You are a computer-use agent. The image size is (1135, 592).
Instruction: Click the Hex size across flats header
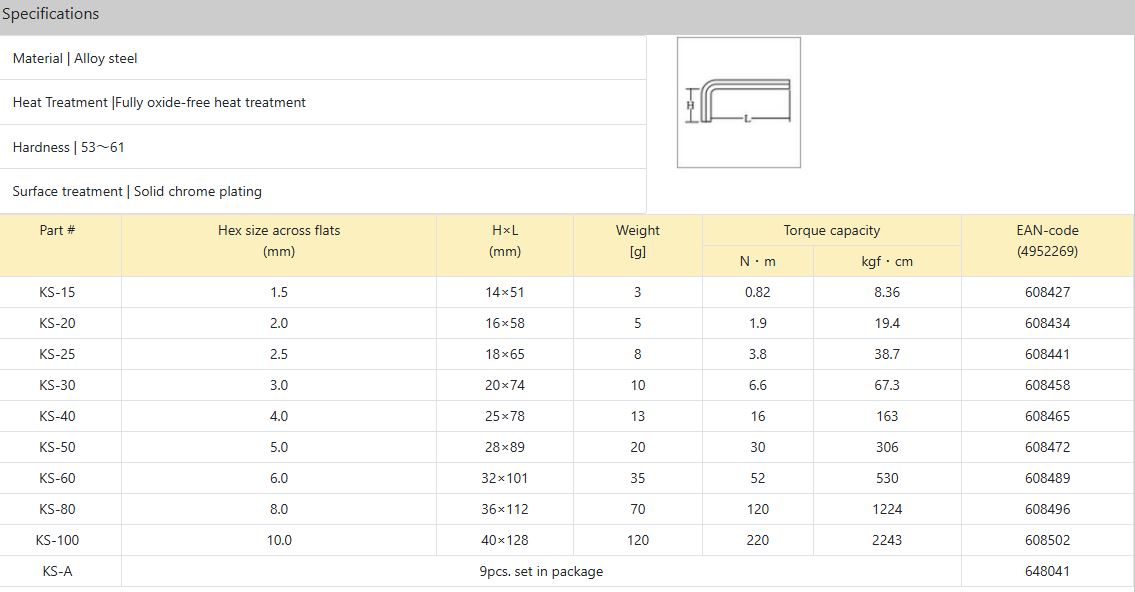[x=279, y=231]
